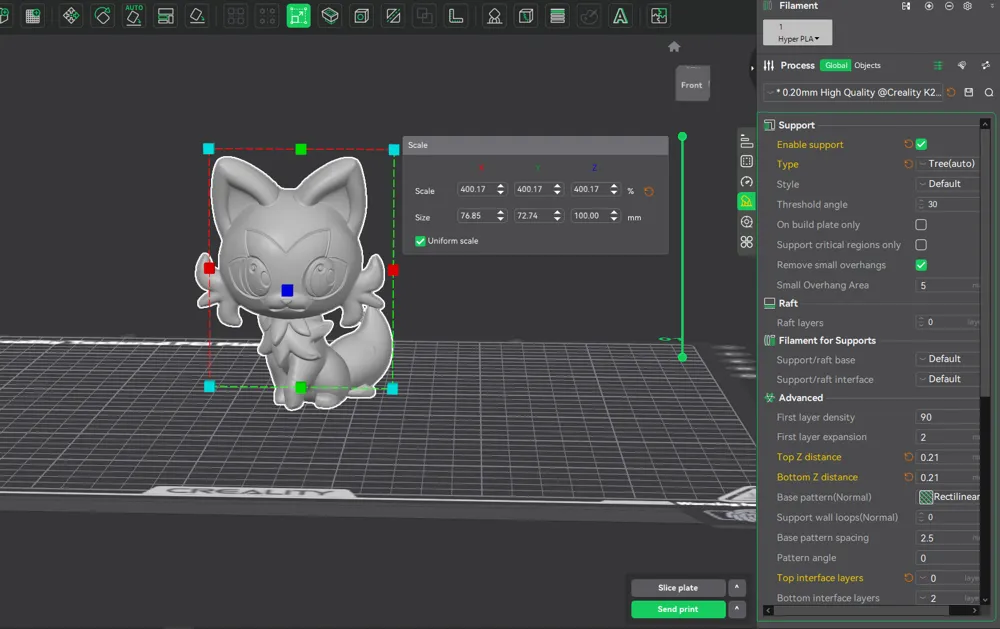Click the green layer slider bottom handle
The height and width of the screenshot is (629, 1000).
pos(682,357)
